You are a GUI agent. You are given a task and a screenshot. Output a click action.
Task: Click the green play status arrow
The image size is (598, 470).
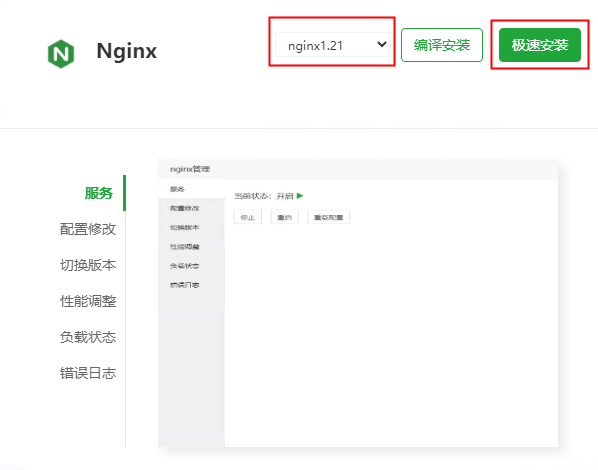coord(300,196)
